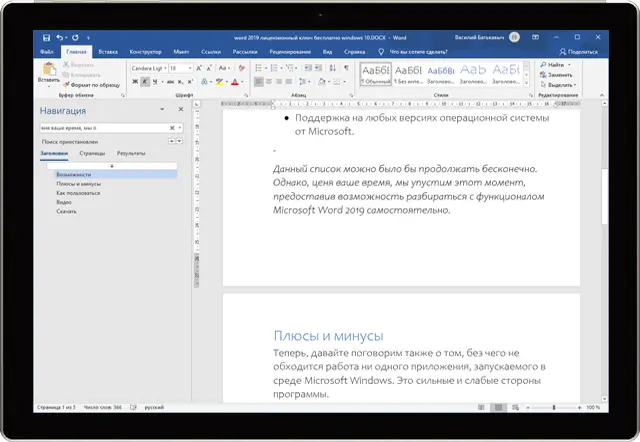Toggle bold Ж formatting
This screenshot has height=442, width=640.
135,82
